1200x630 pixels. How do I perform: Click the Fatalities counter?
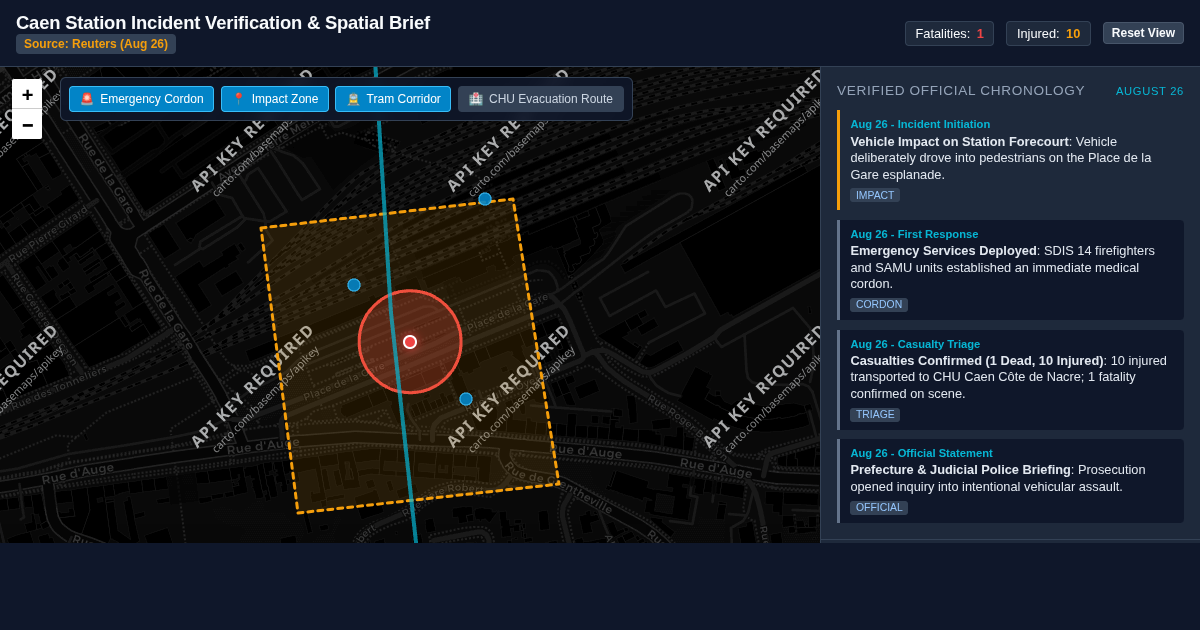point(949,33)
